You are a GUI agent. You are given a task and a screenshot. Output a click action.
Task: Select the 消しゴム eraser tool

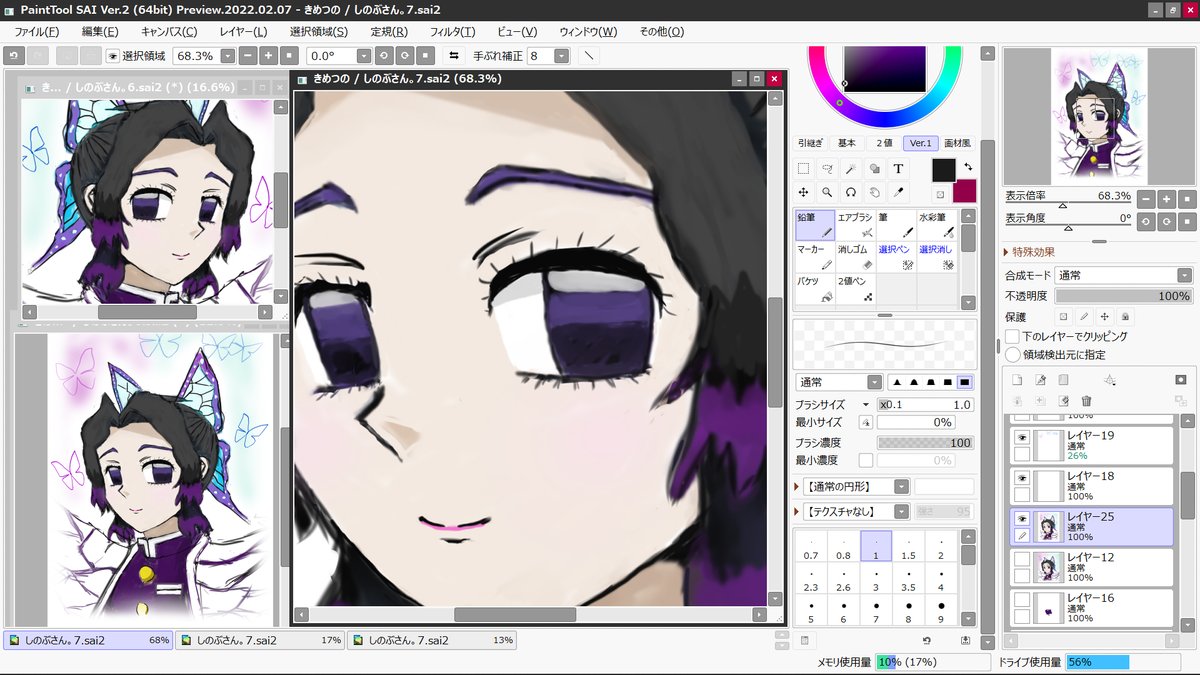point(856,257)
